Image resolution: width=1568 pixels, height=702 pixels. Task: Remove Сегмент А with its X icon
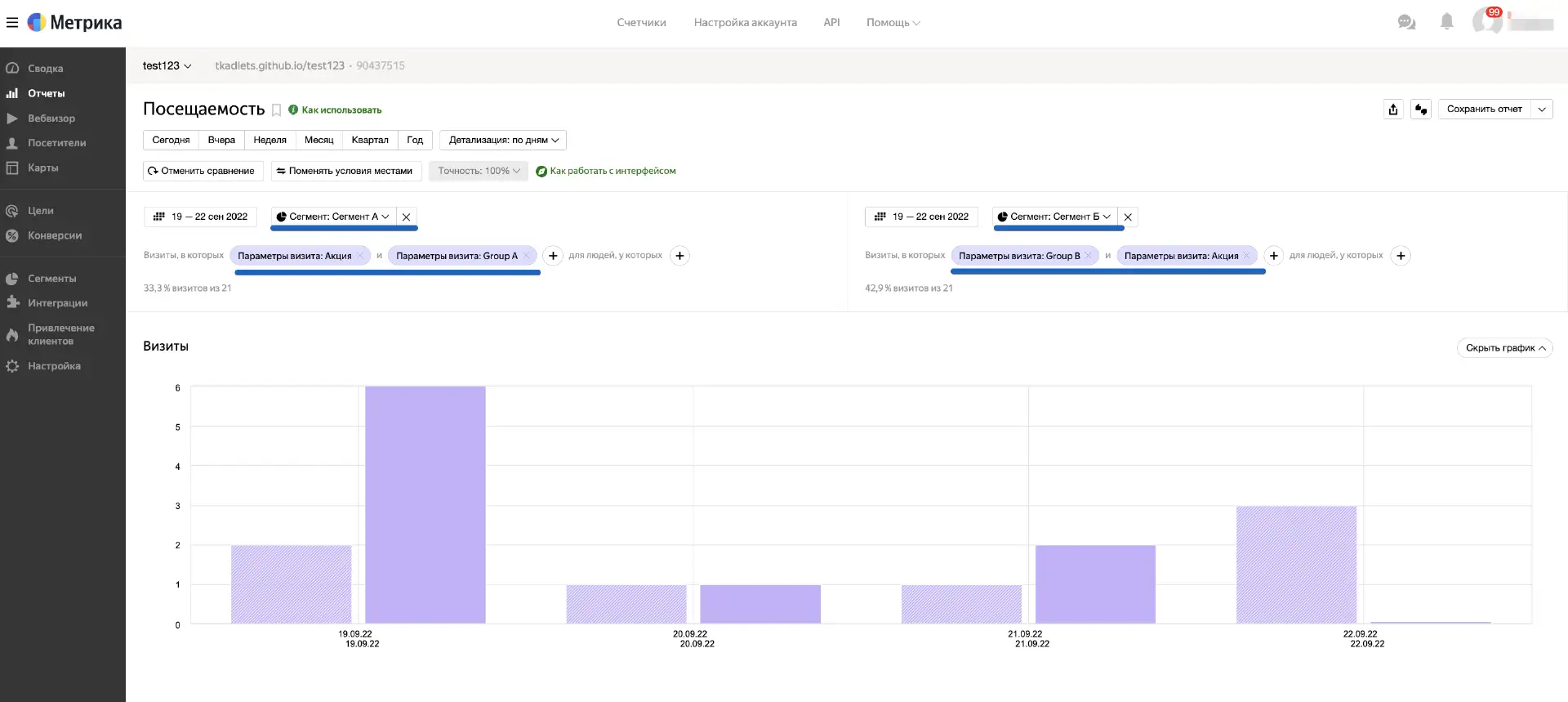(406, 217)
